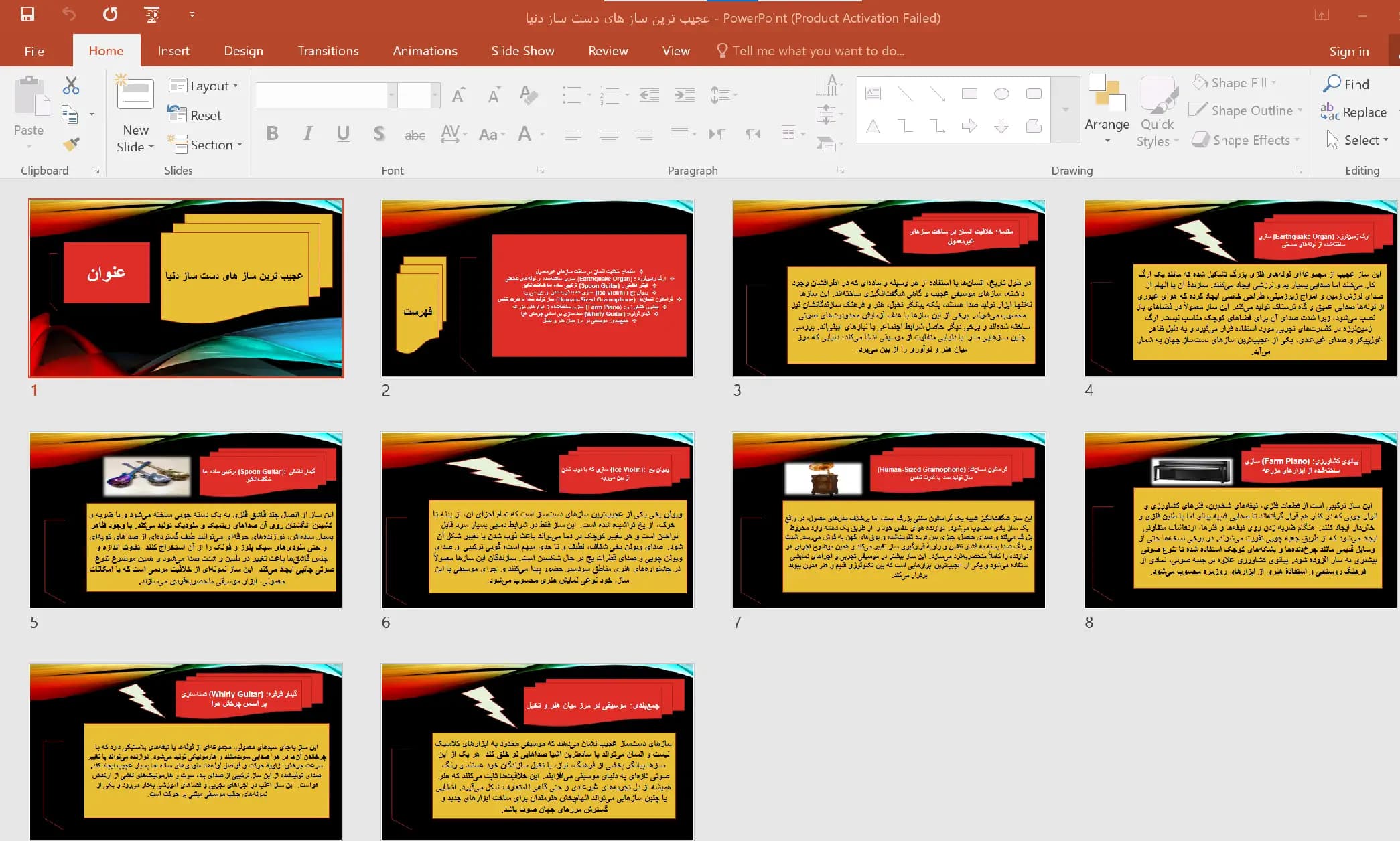
Task: Open the Slide Show tab
Action: pos(522,51)
